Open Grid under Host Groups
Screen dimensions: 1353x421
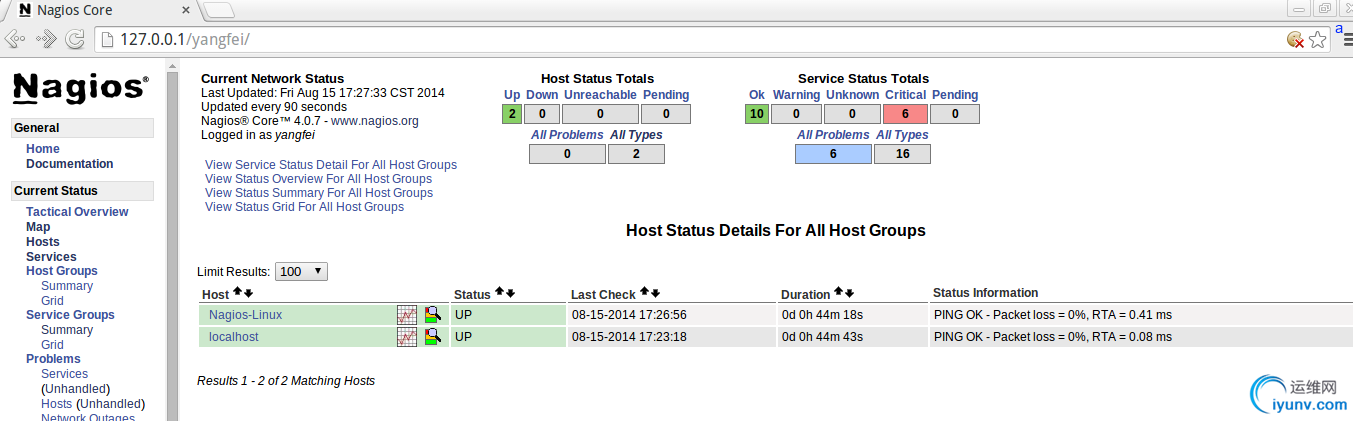pos(52,301)
